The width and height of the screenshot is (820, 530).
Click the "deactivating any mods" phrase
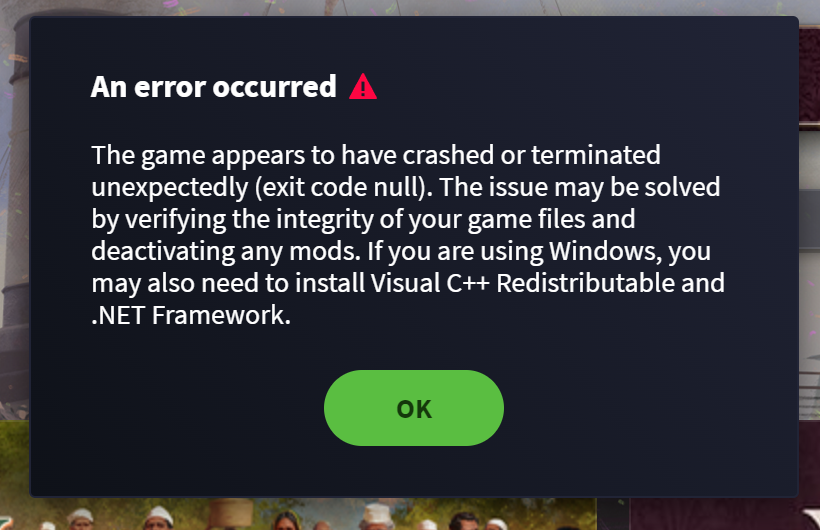tap(226, 251)
